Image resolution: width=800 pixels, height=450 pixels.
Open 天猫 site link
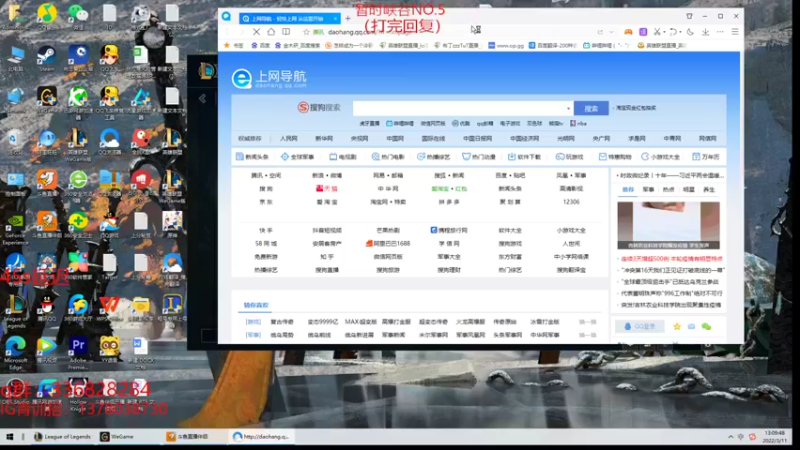327,188
